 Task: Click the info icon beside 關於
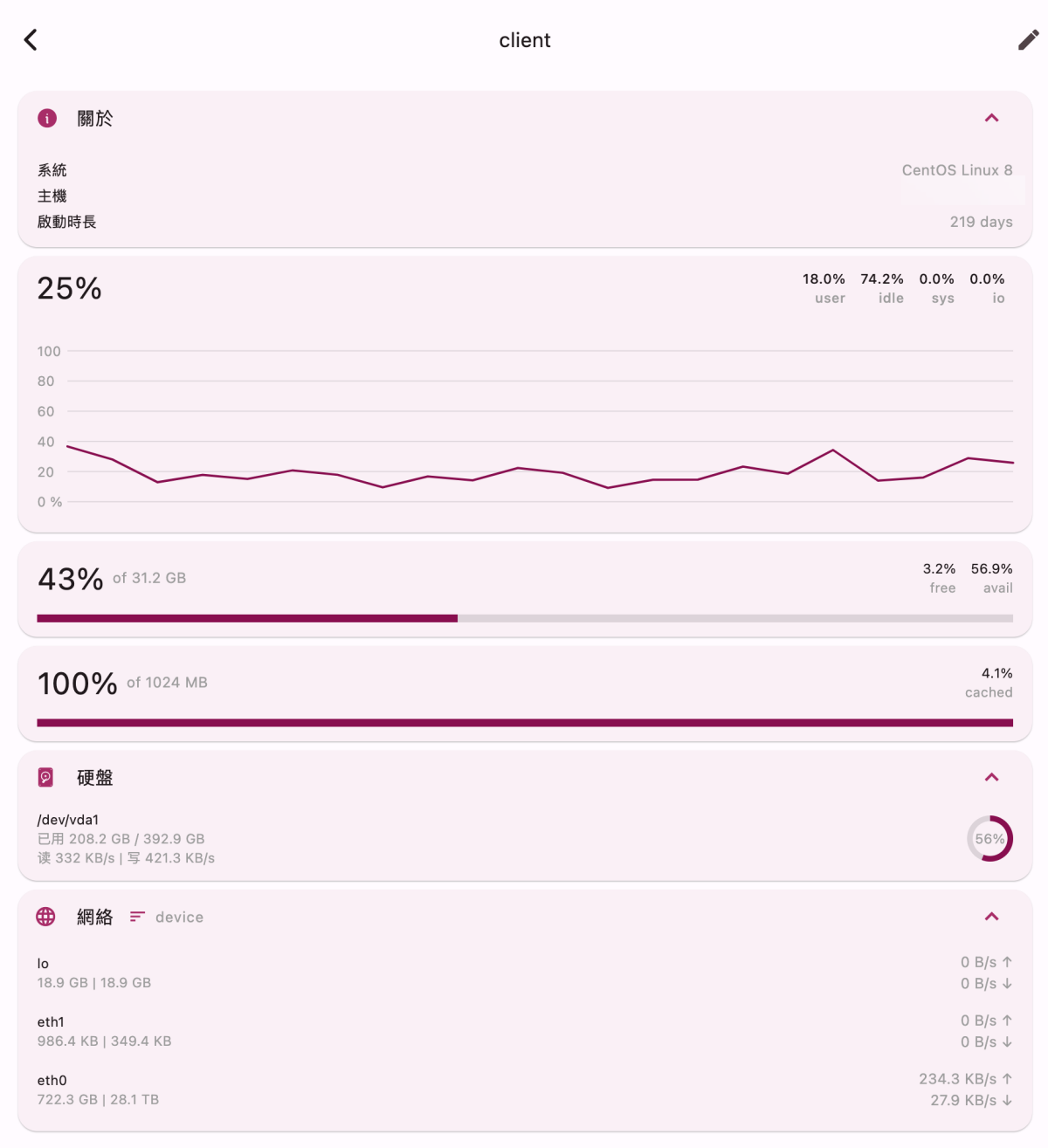pos(47,118)
